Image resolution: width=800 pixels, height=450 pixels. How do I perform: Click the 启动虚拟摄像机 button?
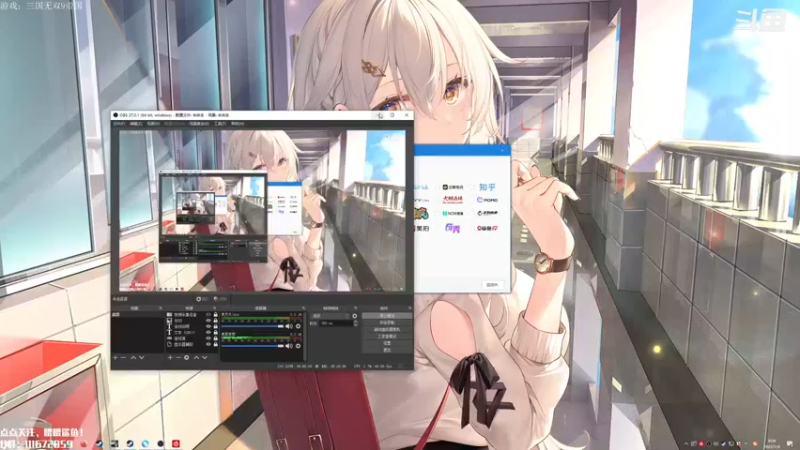(x=387, y=329)
